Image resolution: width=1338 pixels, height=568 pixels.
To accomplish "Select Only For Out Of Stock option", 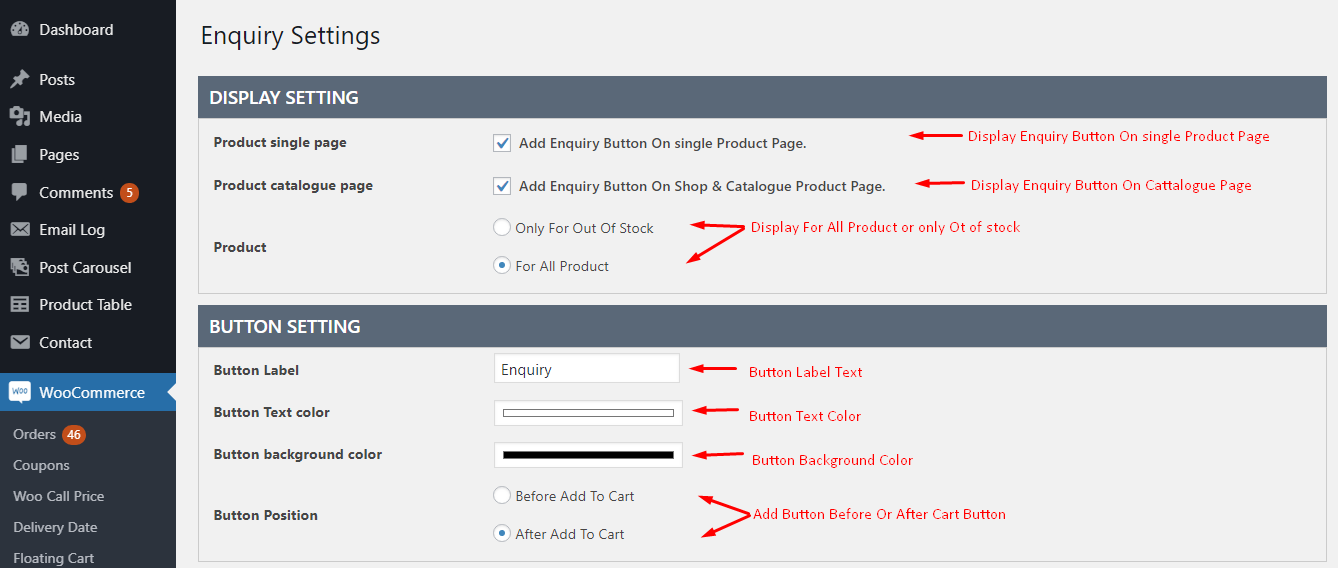I will click(x=502, y=228).
